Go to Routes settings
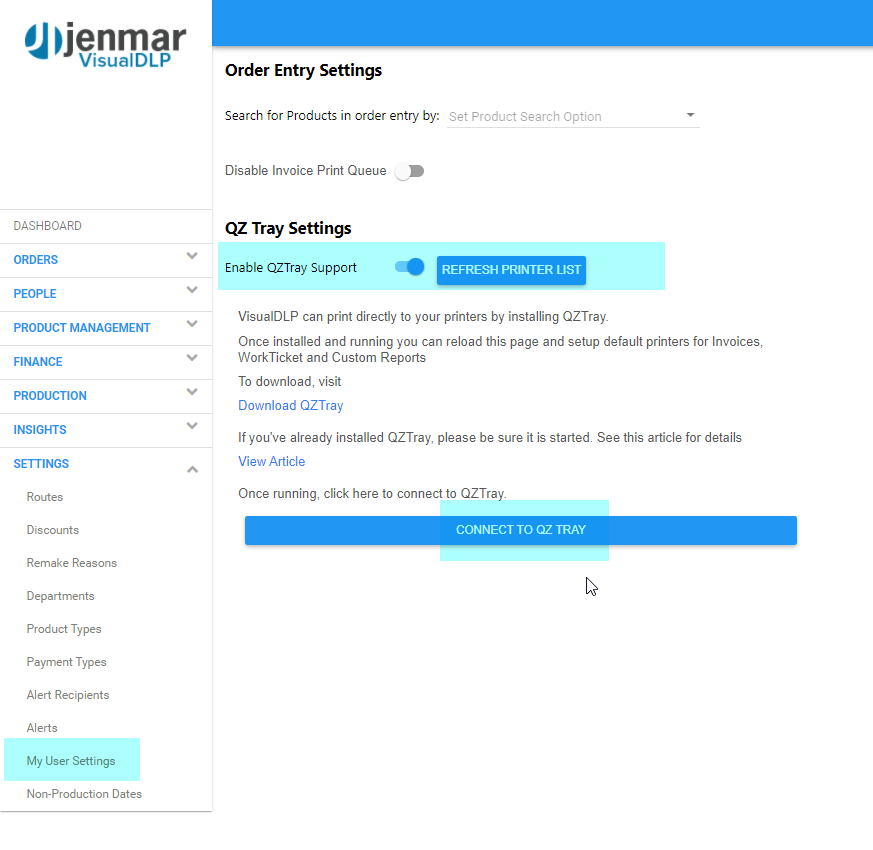 pyautogui.click(x=45, y=497)
